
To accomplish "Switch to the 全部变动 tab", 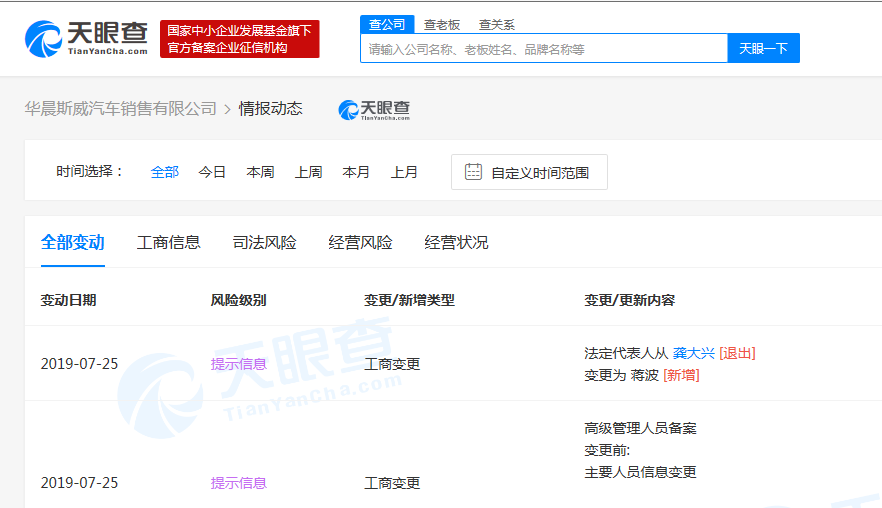I will [73, 242].
